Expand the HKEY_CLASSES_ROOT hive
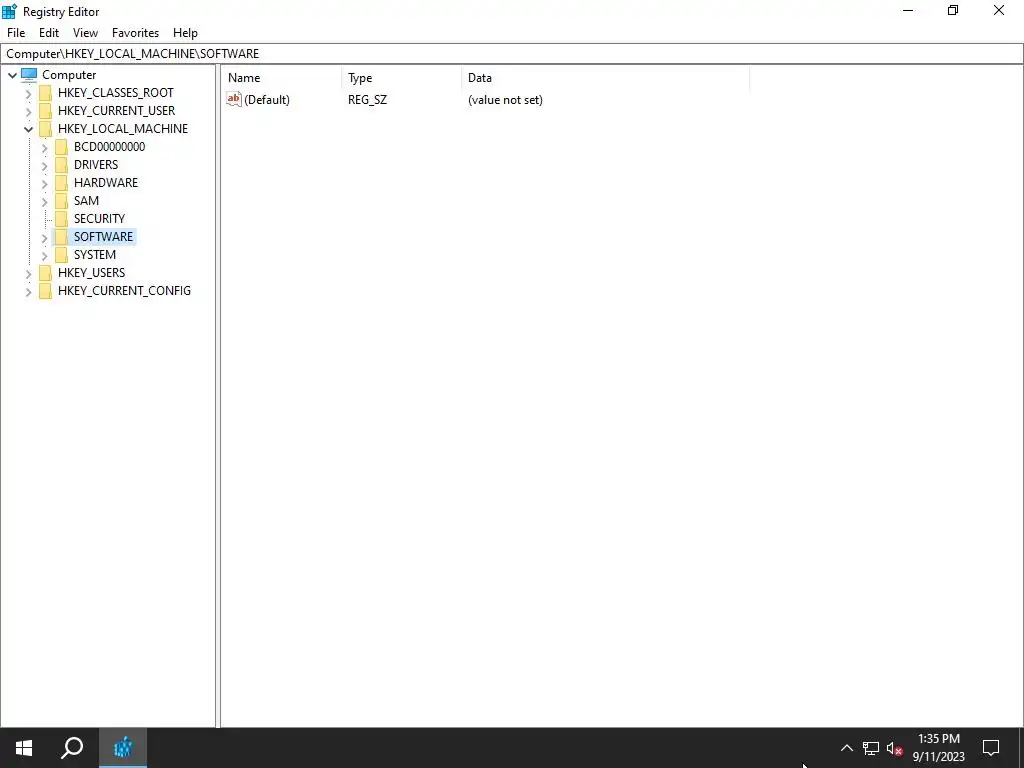1024x768 pixels. (x=28, y=93)
